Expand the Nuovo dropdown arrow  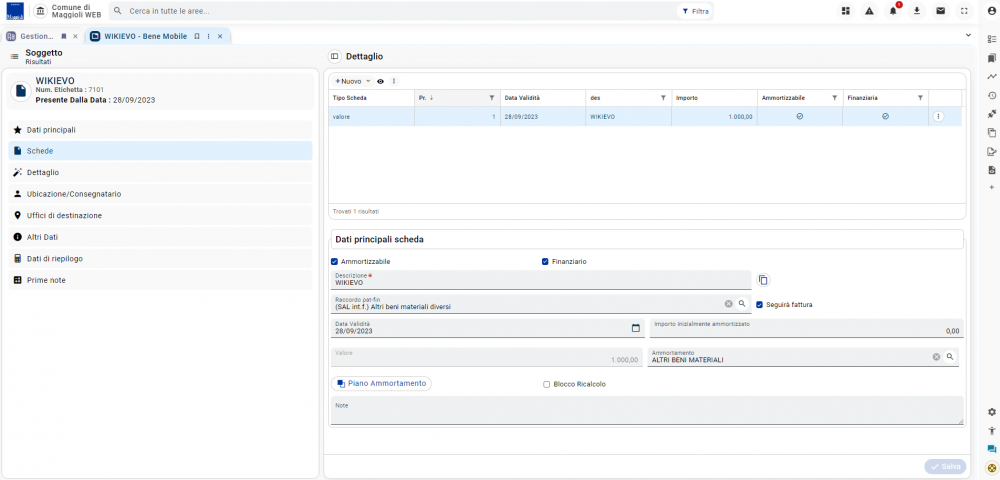[x=368, y=82]
